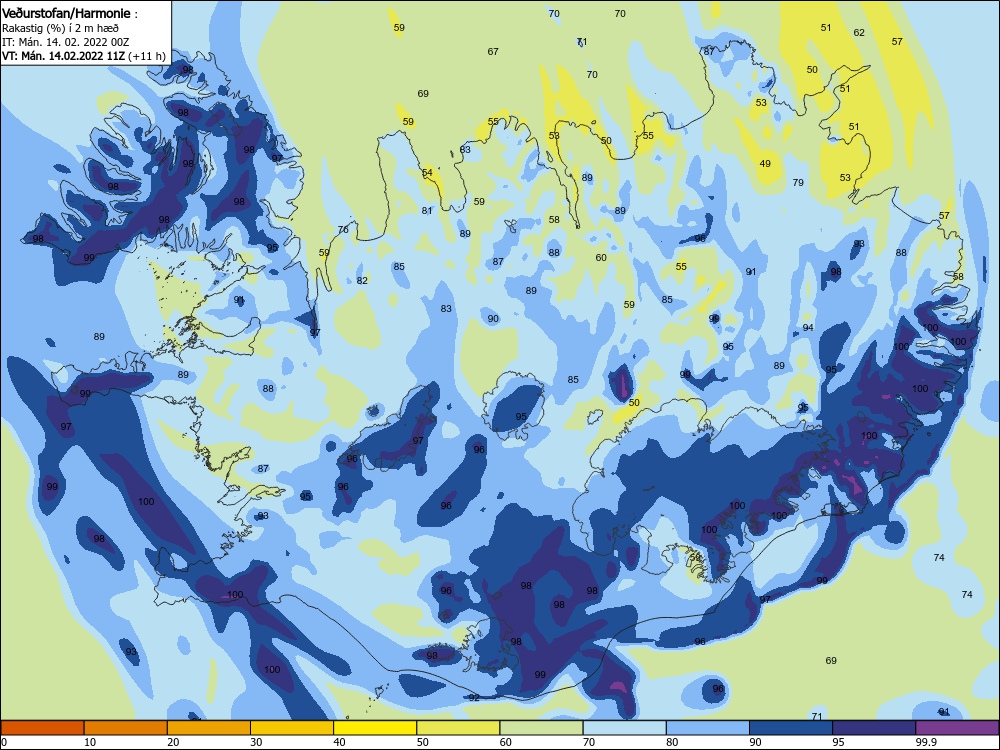
Task: Click the medium blue 80–90 legend swatch
Action: tap(708, 728)
